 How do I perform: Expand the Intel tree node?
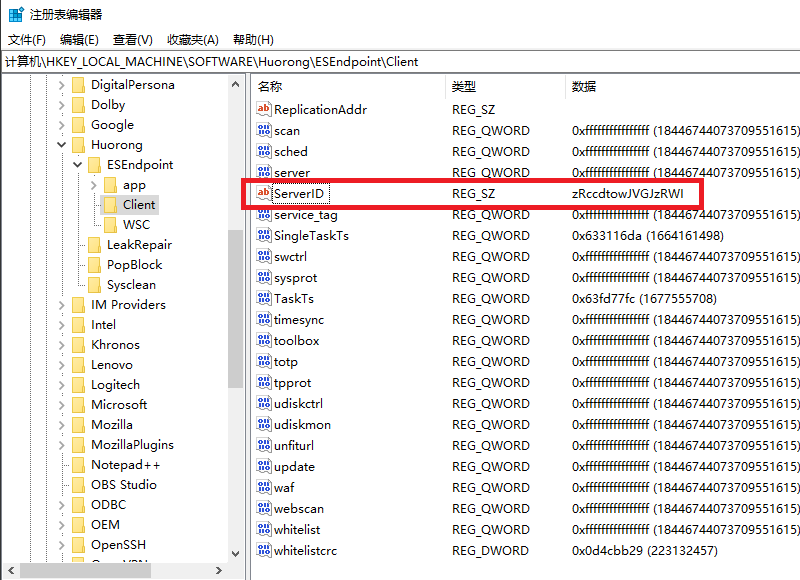click(61, 324)
